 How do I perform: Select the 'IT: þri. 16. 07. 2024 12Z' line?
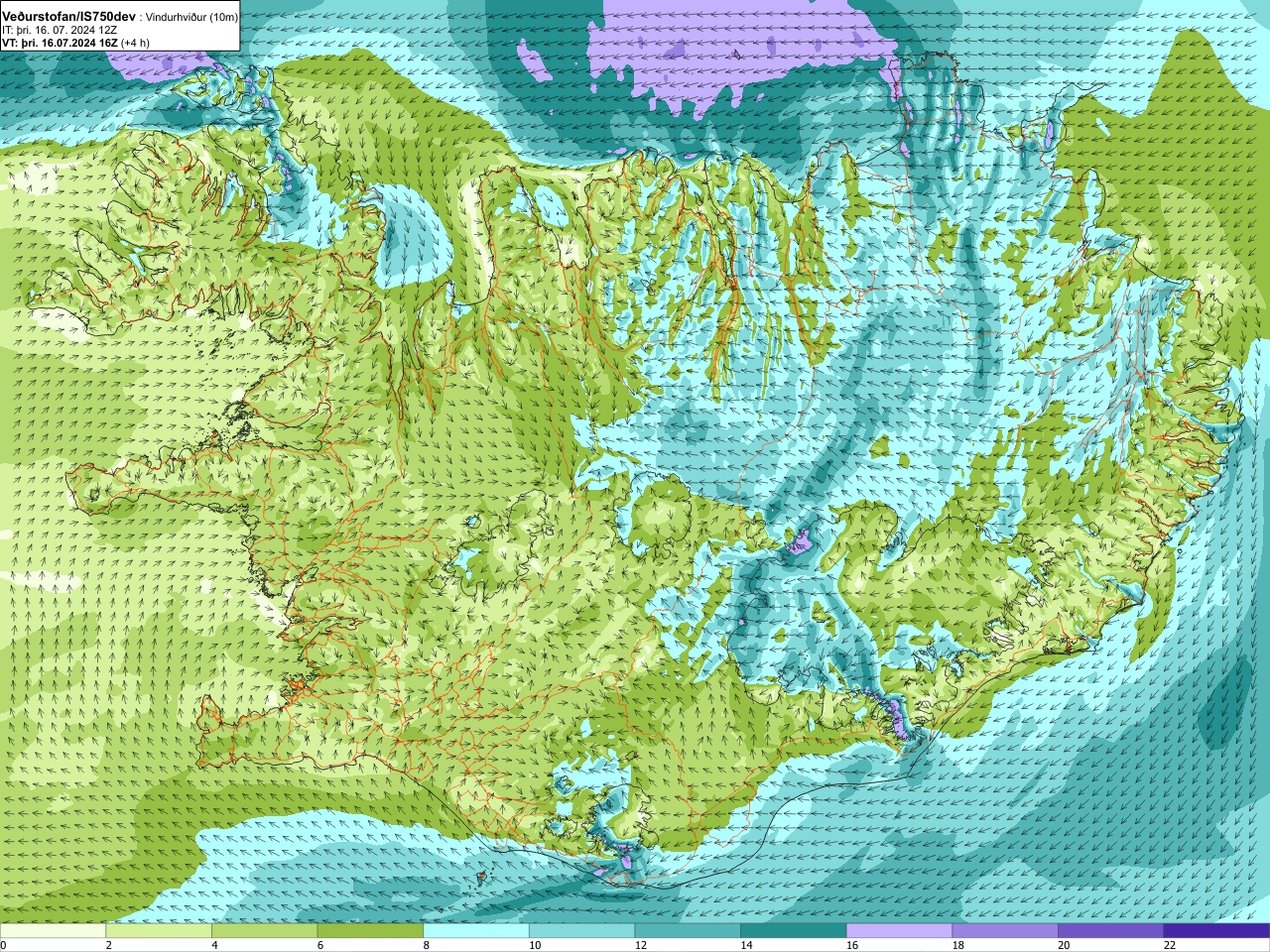[x=60, y=31]
